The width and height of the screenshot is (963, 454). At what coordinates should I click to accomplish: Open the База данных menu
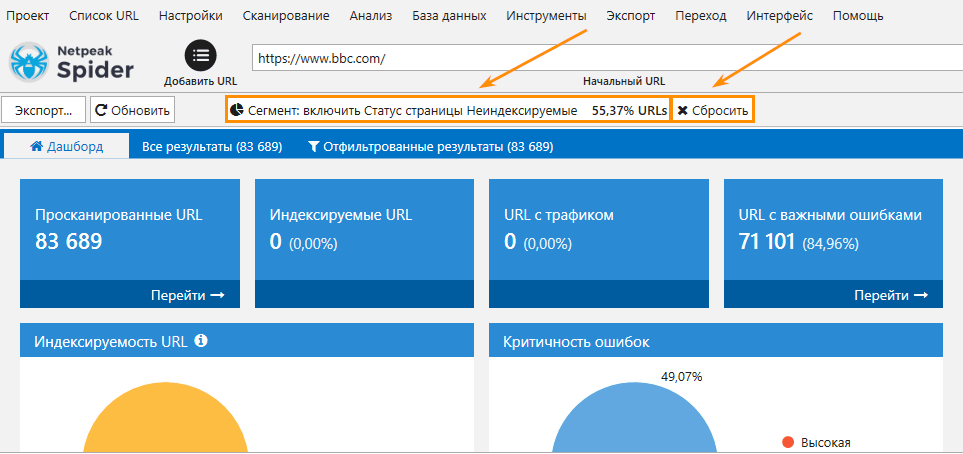(449, 16)
